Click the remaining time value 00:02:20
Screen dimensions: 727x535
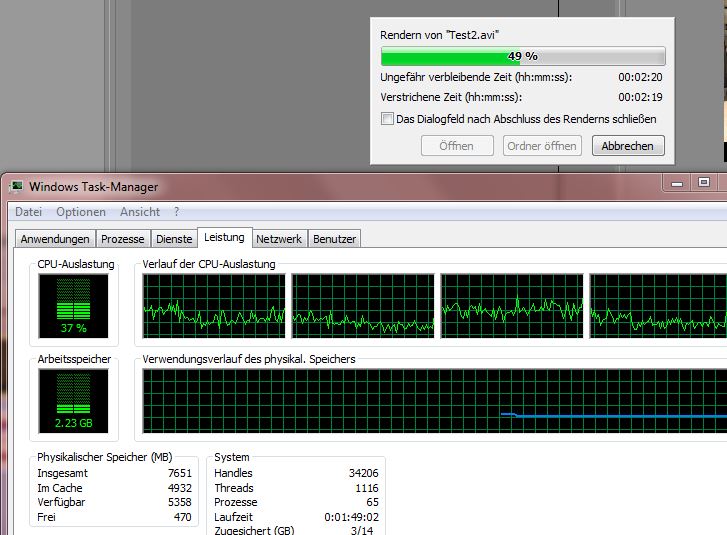(x=640, y=77)
